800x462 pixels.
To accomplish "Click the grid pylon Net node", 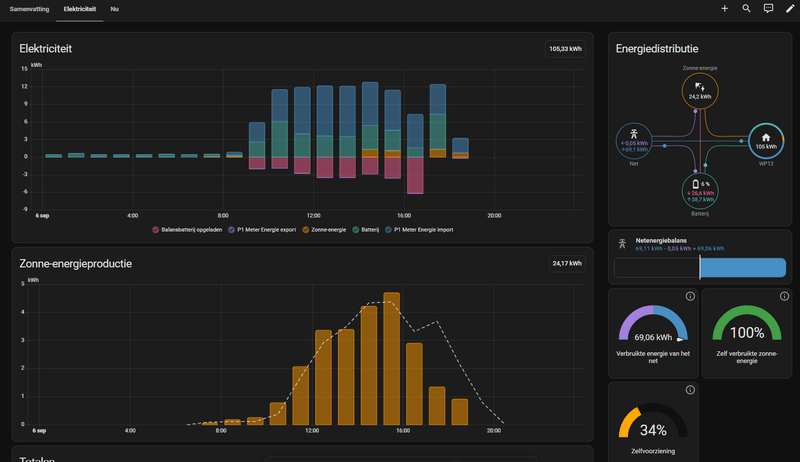I will click(x=634, y=141).
